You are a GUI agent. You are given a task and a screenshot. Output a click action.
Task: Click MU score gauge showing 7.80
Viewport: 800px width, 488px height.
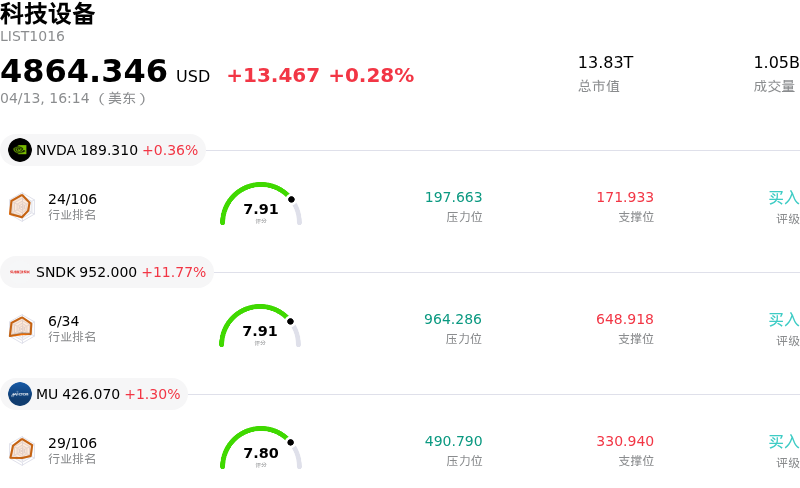pyautogui.click(x=260, y=450)
